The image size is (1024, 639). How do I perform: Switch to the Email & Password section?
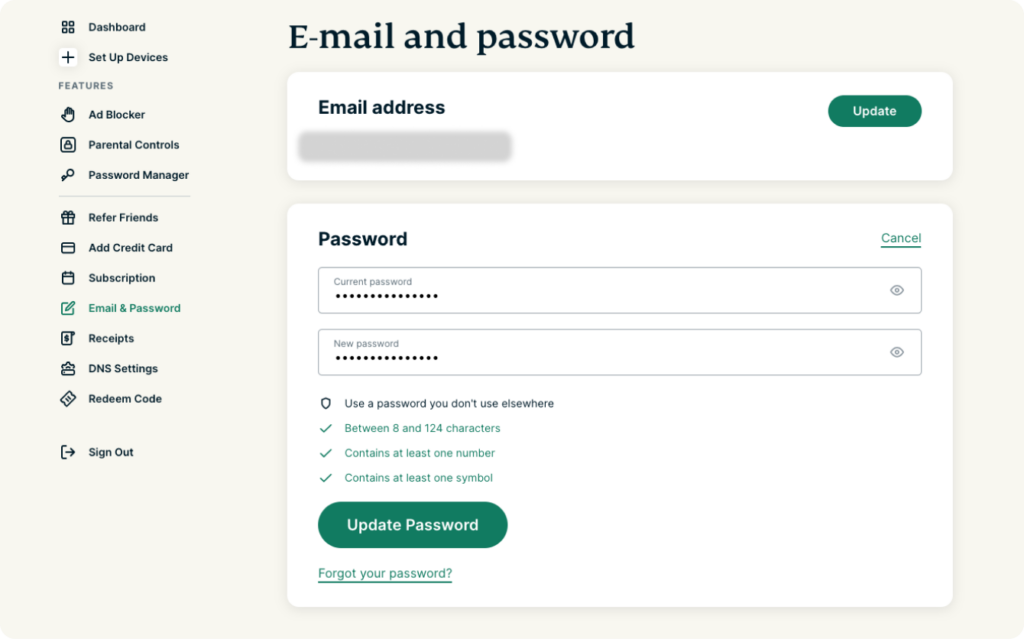[66, 307]
